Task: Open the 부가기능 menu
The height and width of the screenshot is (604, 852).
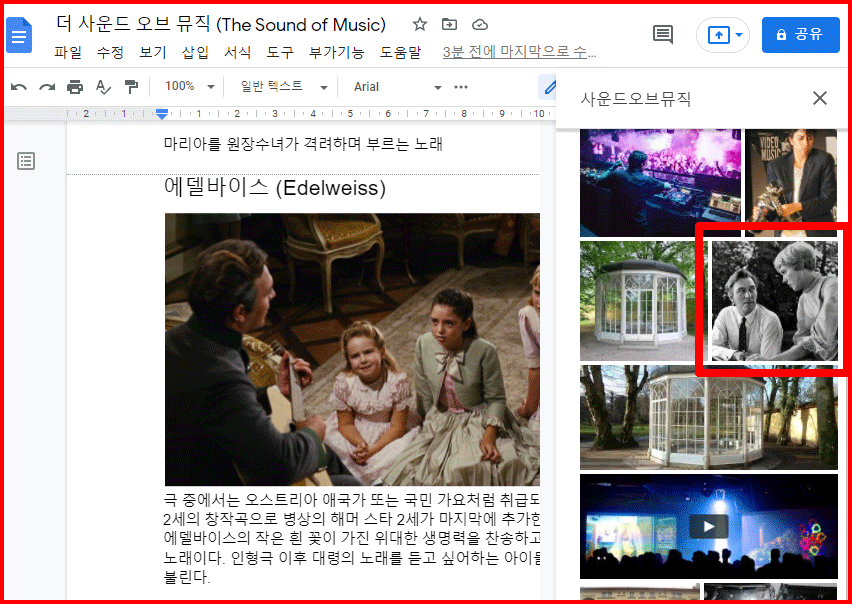Action: (x=336, y=52)
